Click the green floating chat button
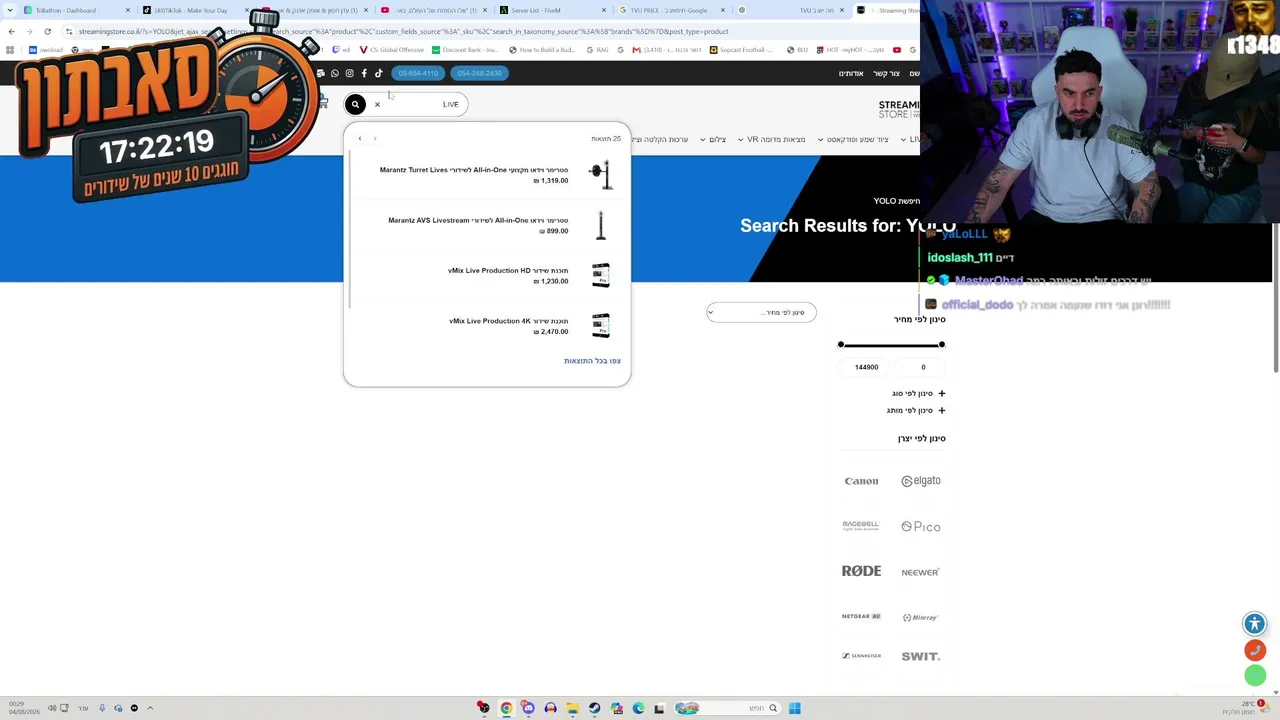 coord(1255,677)
